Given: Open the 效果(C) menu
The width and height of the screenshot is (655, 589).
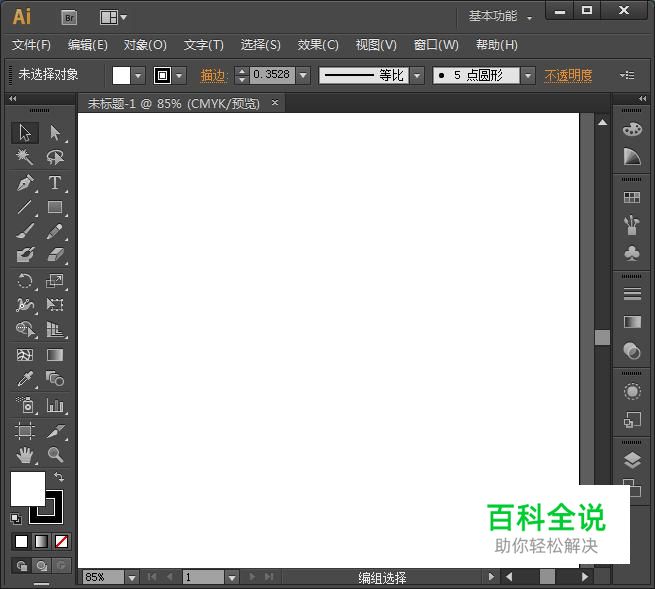Looking at the screenshot, I should pos(318,45).
